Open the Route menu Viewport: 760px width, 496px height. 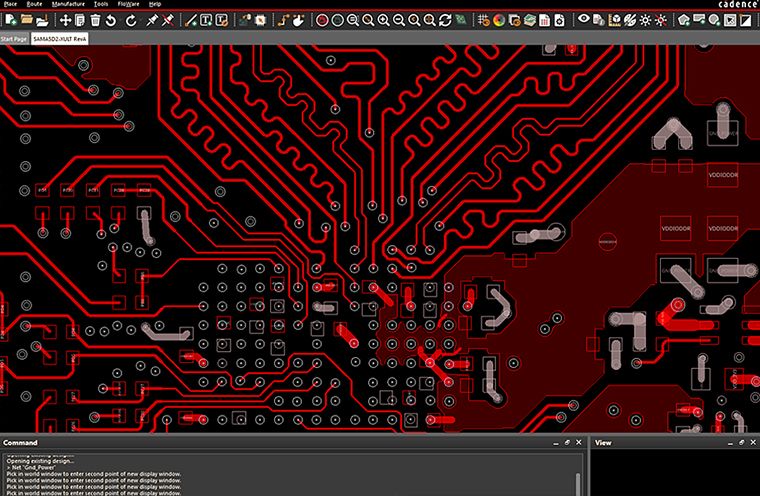point(33,4)
